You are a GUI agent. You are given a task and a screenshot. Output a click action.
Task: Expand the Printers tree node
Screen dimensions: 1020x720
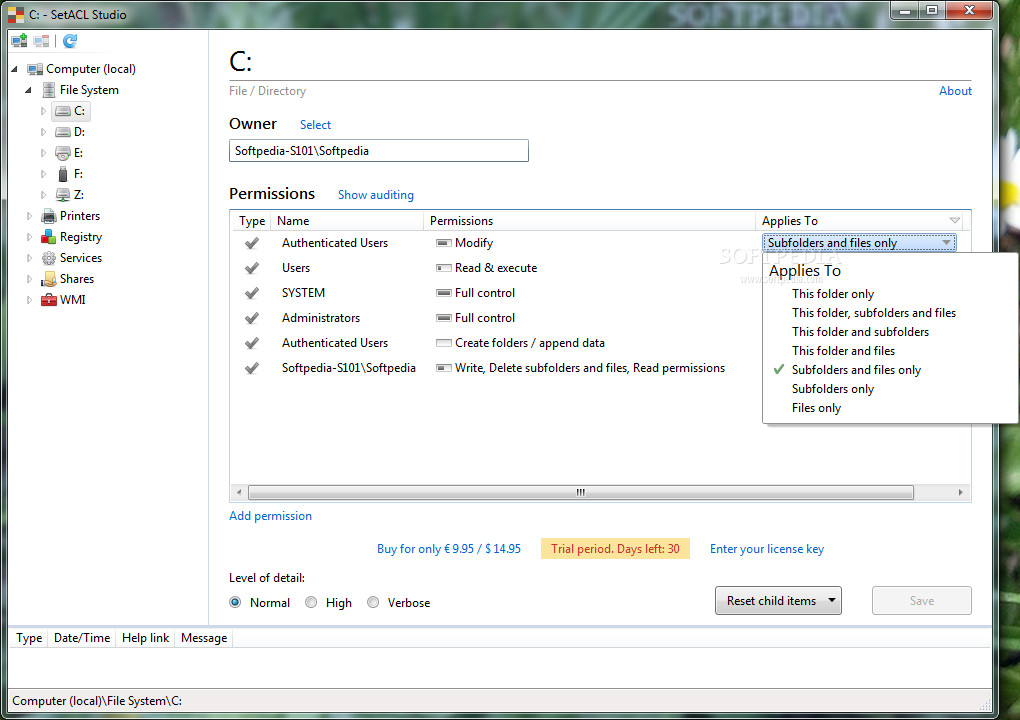29,216
